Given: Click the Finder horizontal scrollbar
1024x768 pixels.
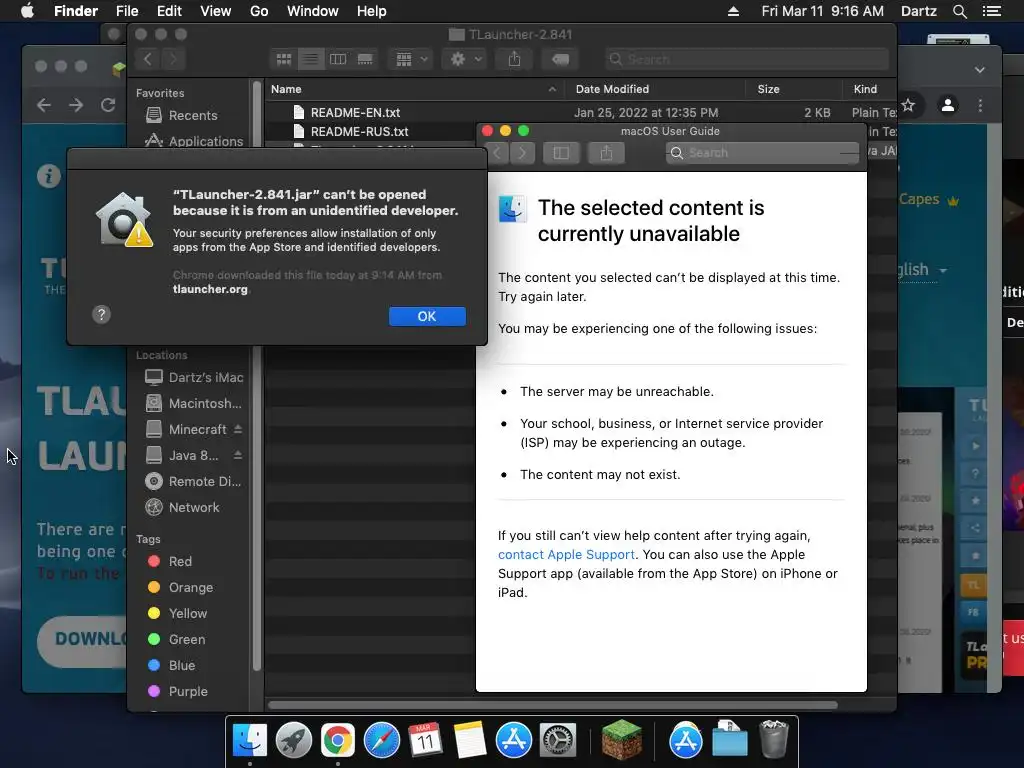Looking at the screenshot, I should click(552, 705).
